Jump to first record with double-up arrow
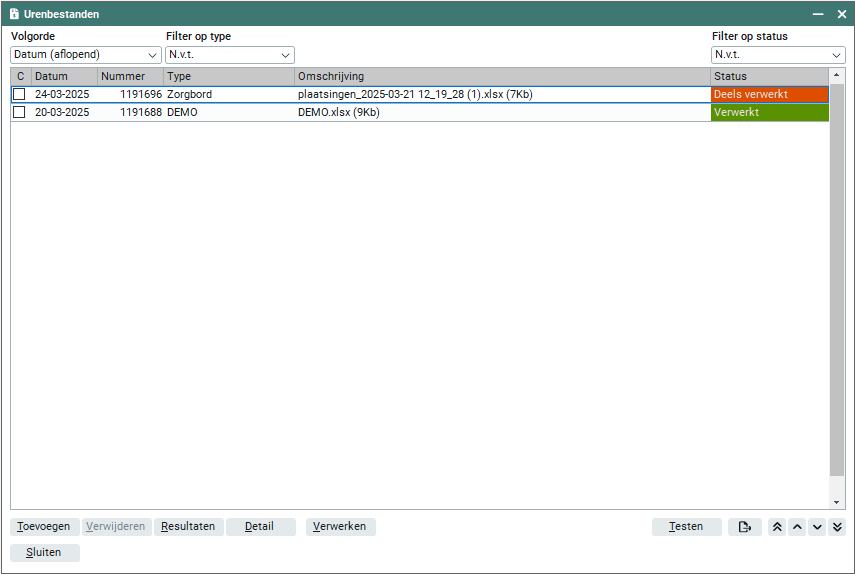 coord(777,527)
